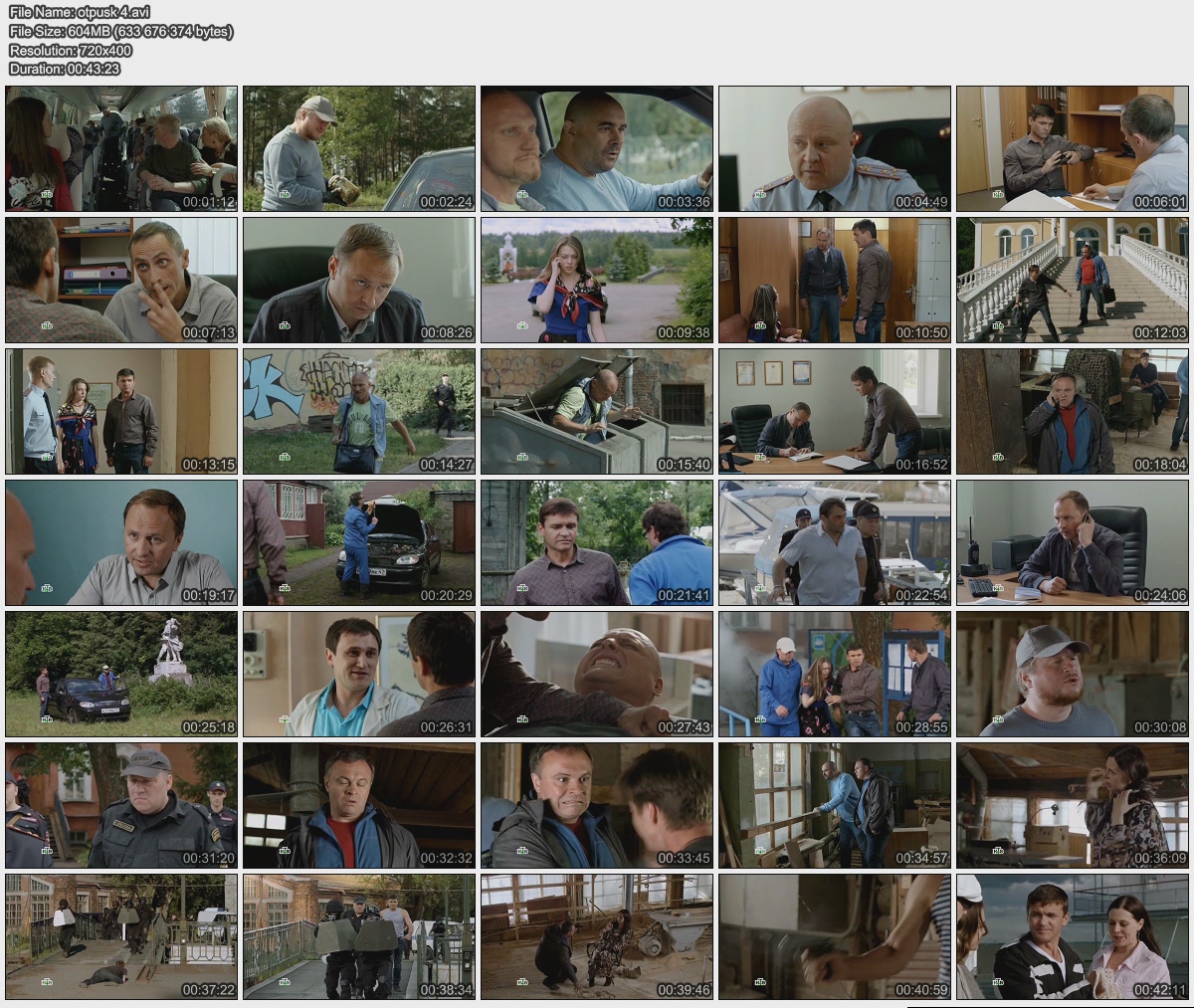Viewport: 1194px width, 1008px height.
Task: Open the 00:09:38 thumbnail of woman in blue dress
Action: pos(597,280)
